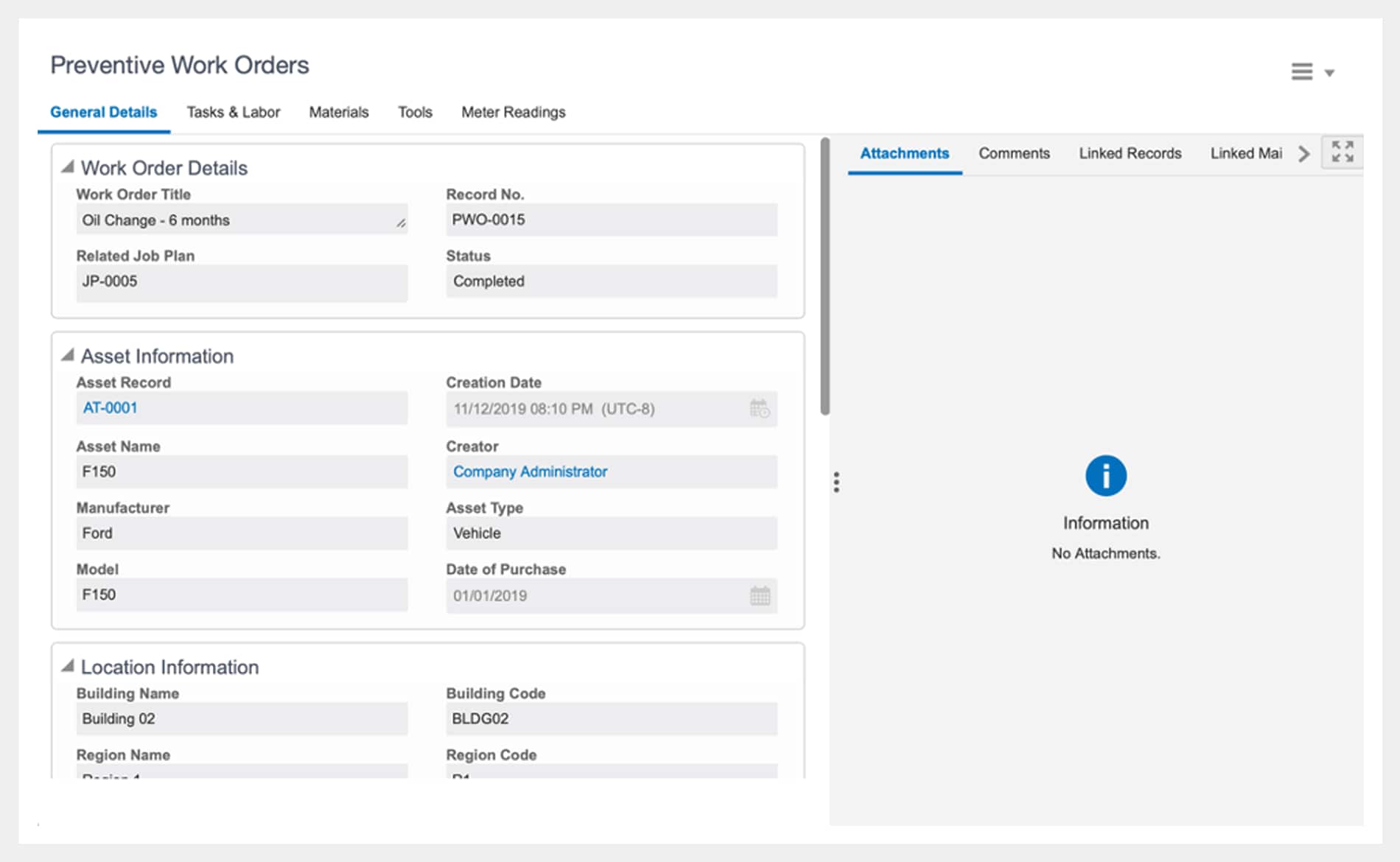1400x862 pixels.
Task: Open the dropdown arrow beside the menu icon
Action: point(1329,73)
